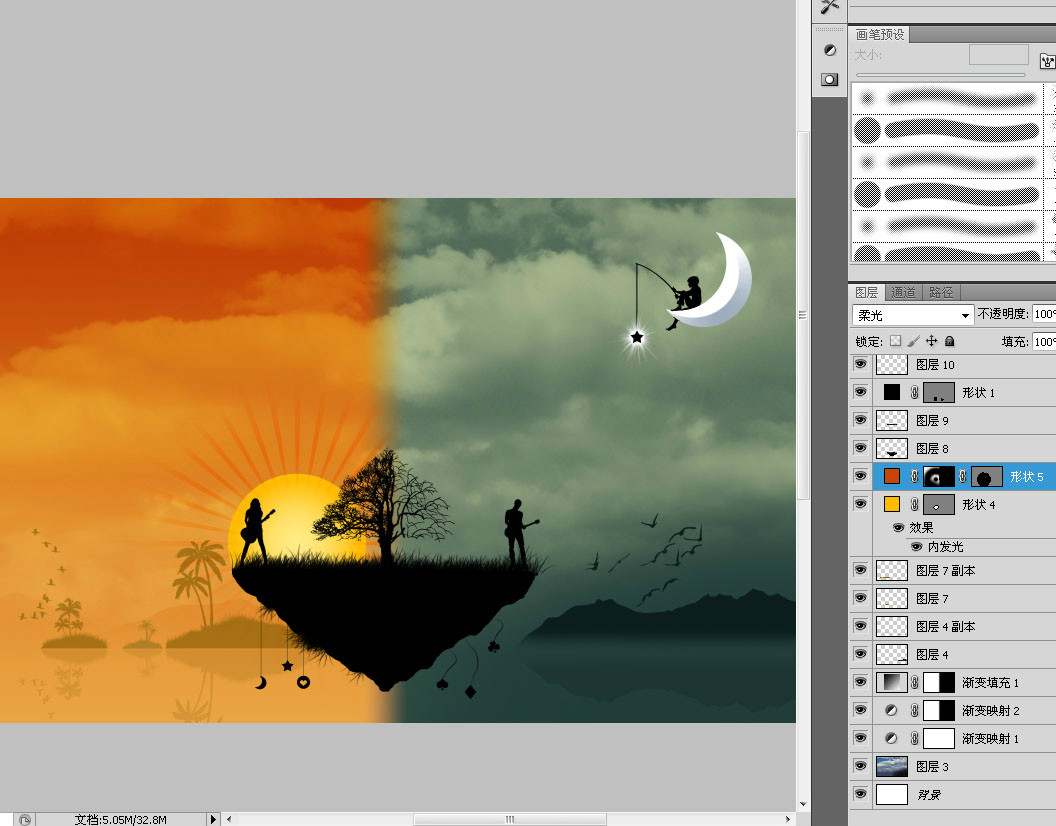Click the quick mask mode icon
1056x826 pixels.
coord(830,80)
